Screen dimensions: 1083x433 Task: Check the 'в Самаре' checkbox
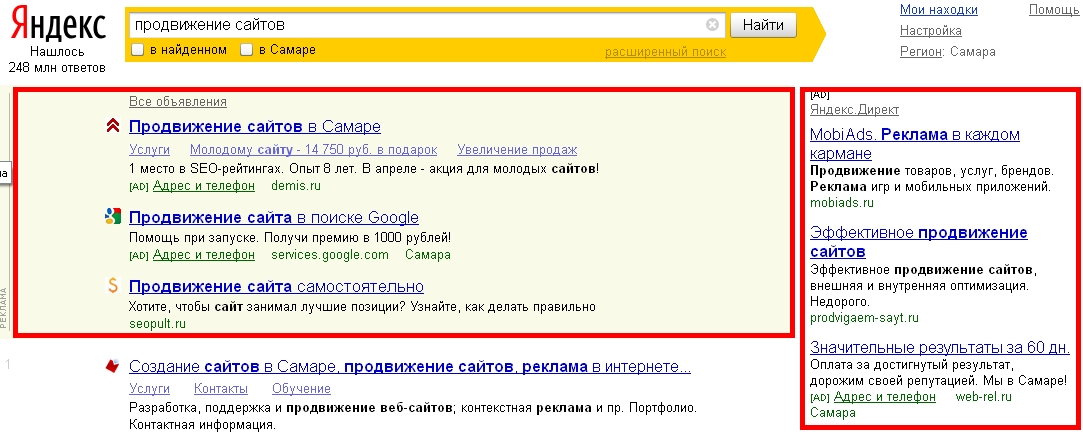tap(247, 50)
